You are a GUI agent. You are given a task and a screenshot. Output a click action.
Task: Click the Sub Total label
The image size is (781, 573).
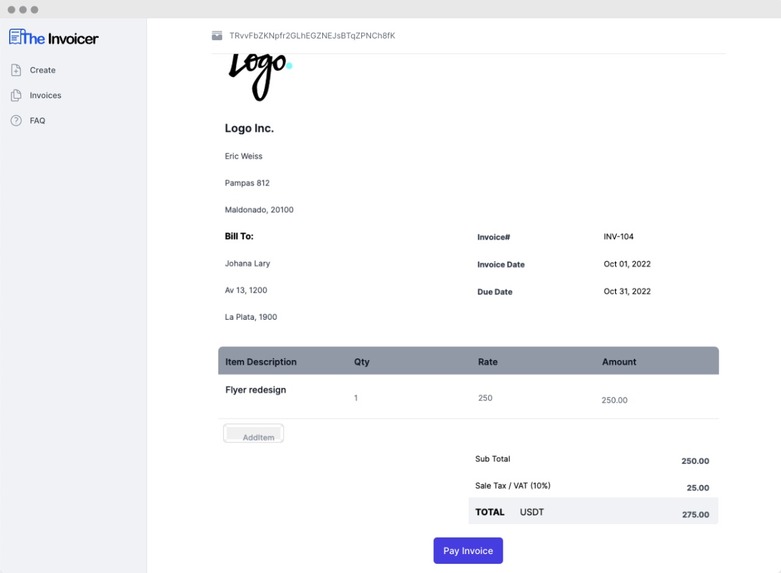493,459
